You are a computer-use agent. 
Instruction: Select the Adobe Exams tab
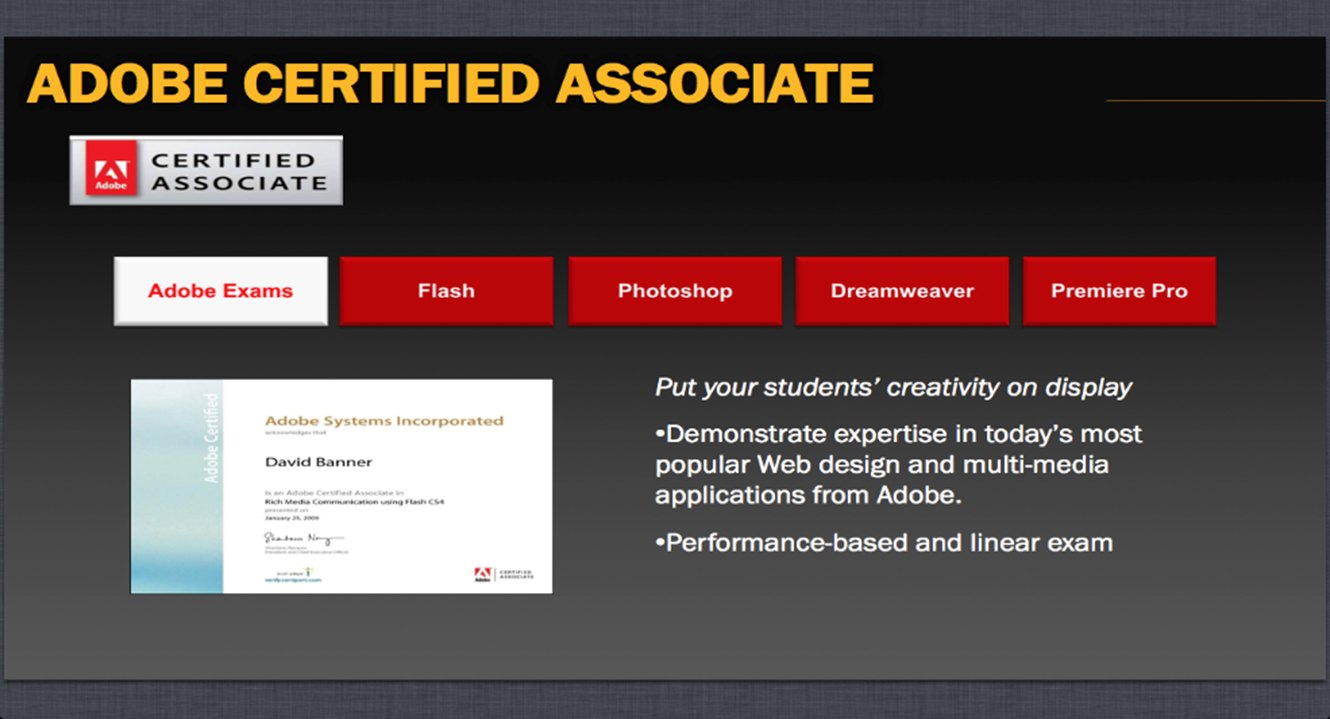220,291
